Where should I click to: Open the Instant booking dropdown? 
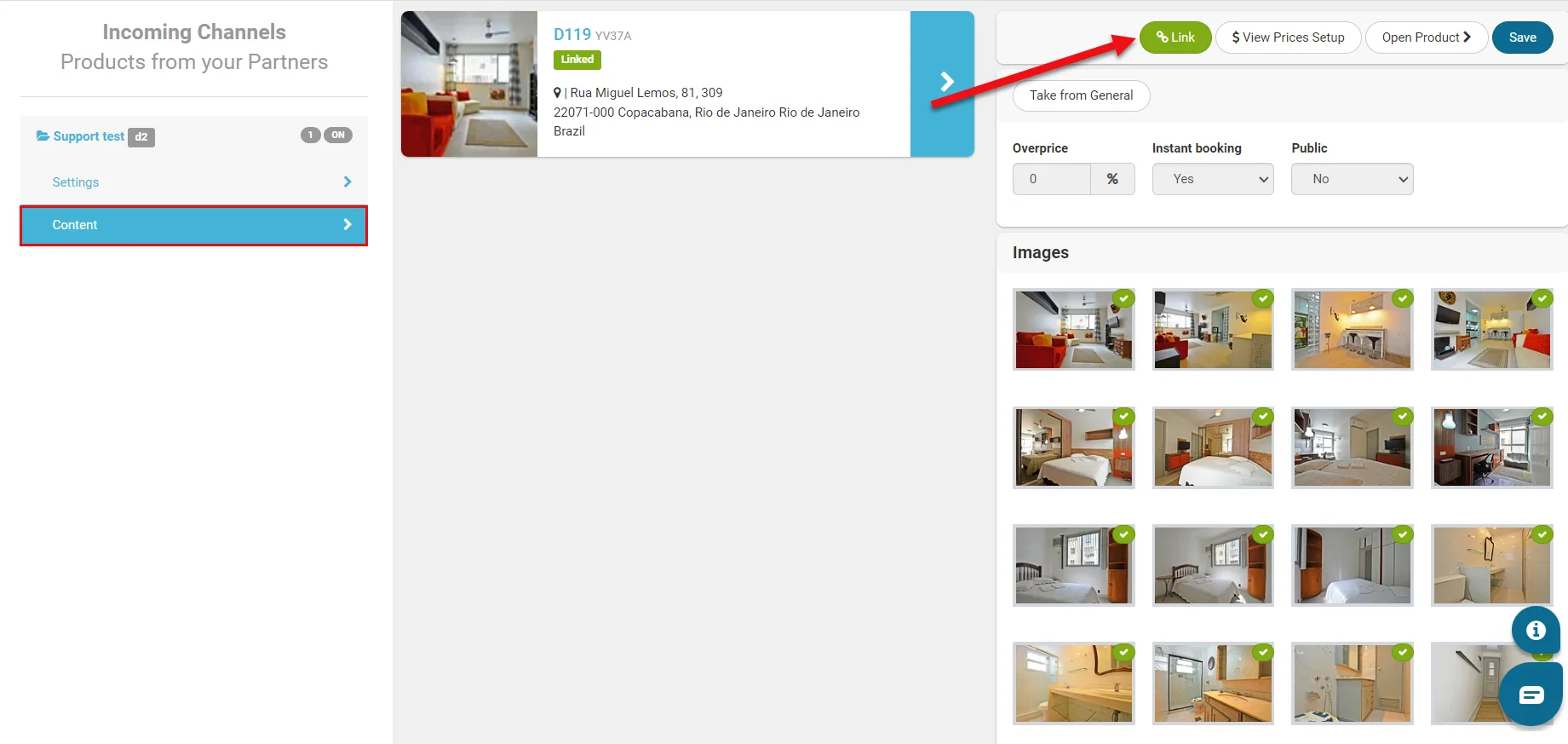click(x=1213, y=179)
